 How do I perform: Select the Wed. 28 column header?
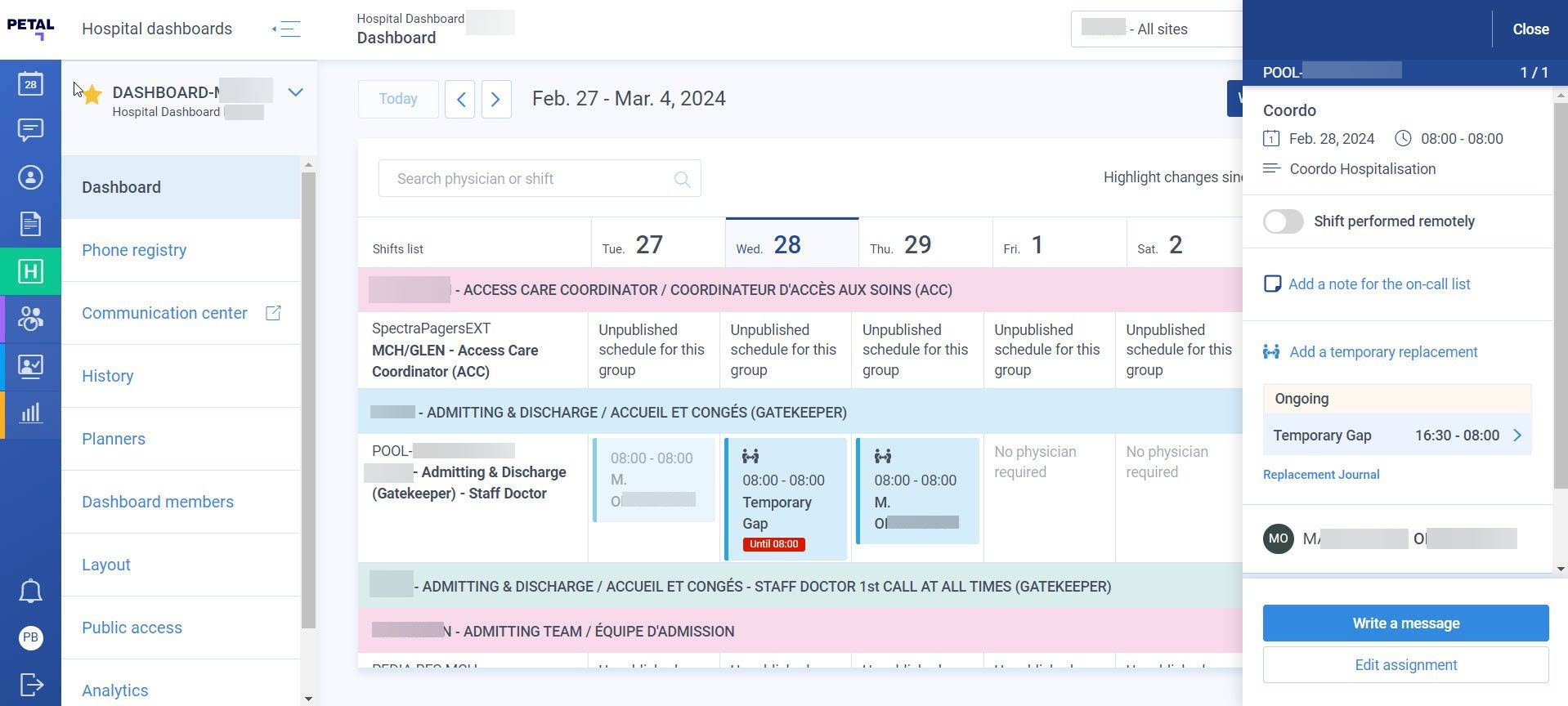pos(791,244)
